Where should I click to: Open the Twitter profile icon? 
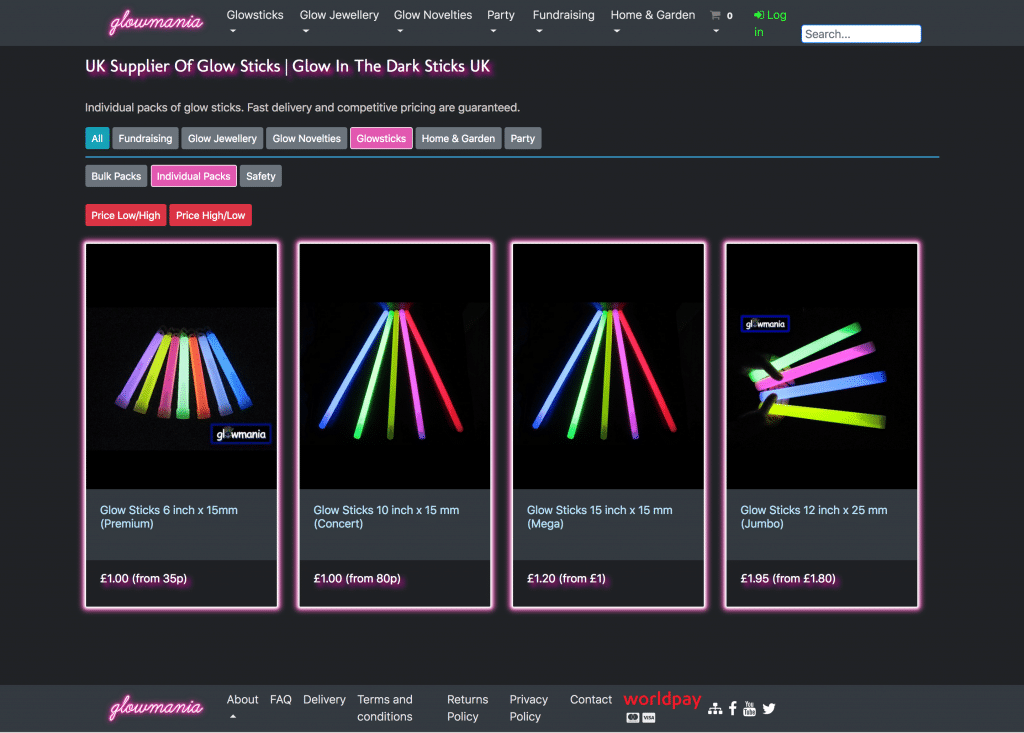(x=769, y=709)
